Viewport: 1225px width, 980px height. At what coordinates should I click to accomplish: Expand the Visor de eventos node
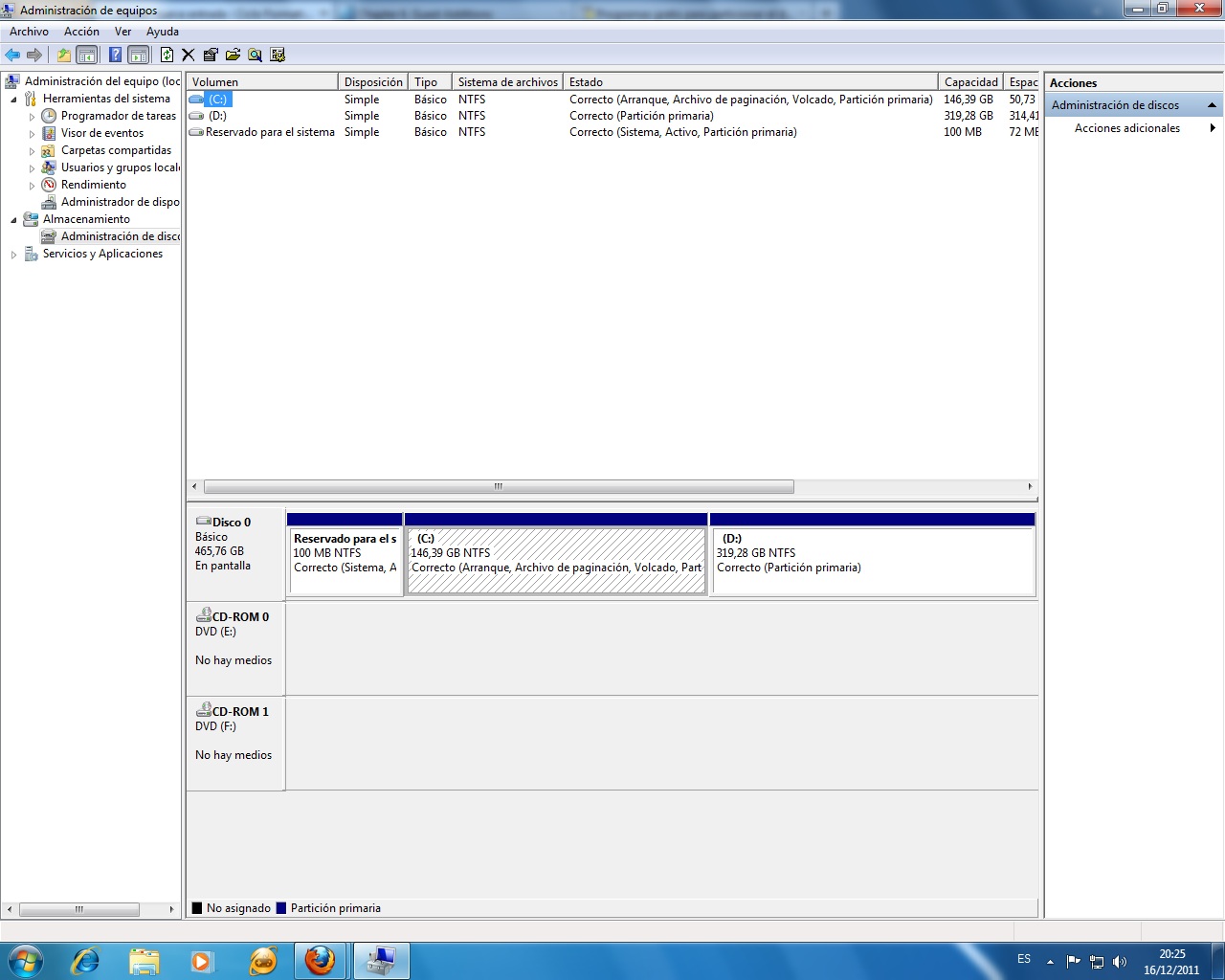coord(32,134)
